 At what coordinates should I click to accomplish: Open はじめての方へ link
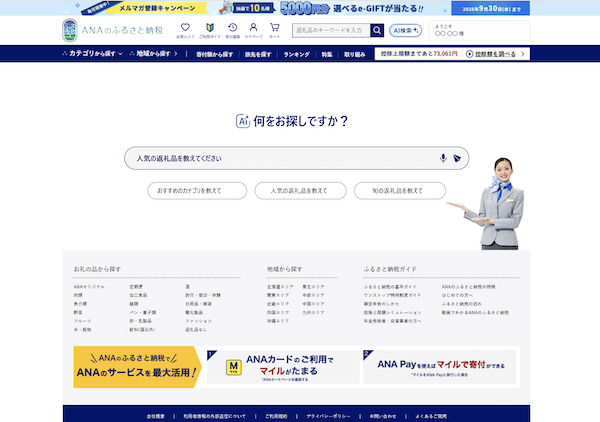pyautogui.click(x=457, y=295)
